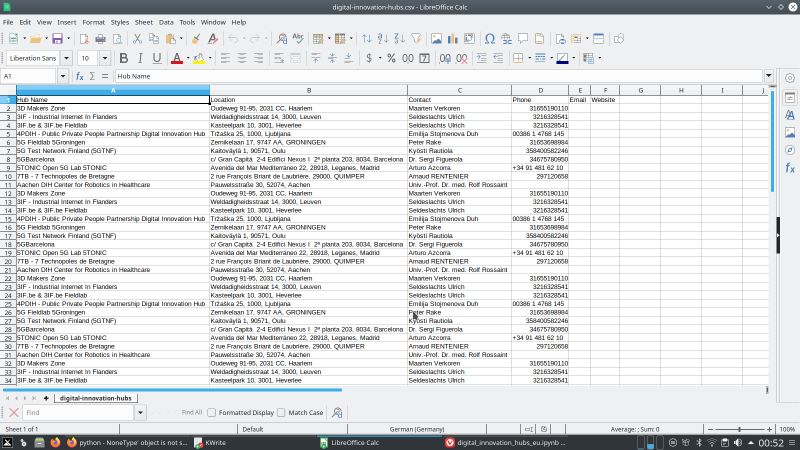Click the formula input line

(439, 76)
